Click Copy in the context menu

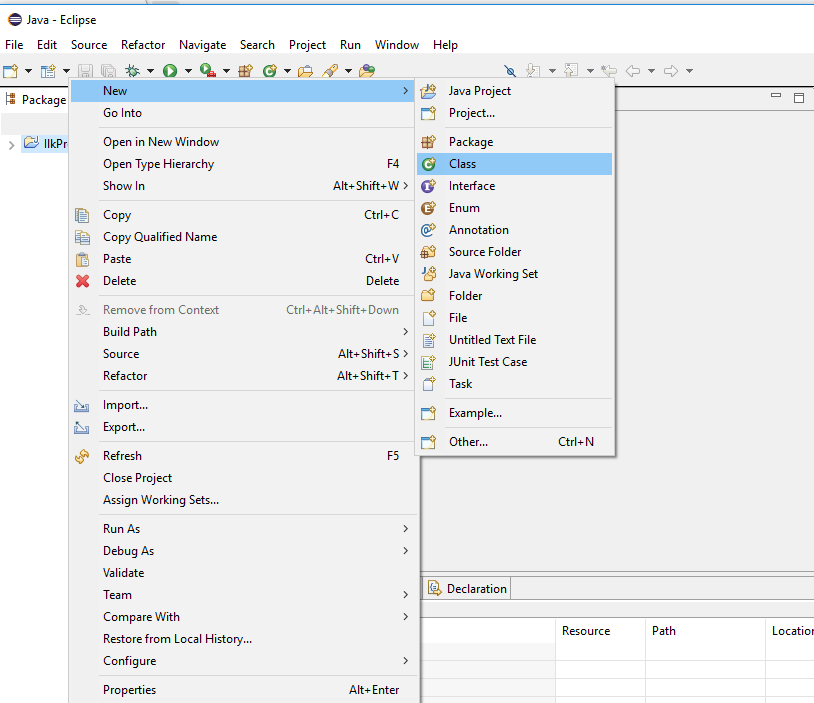point(243,215)
